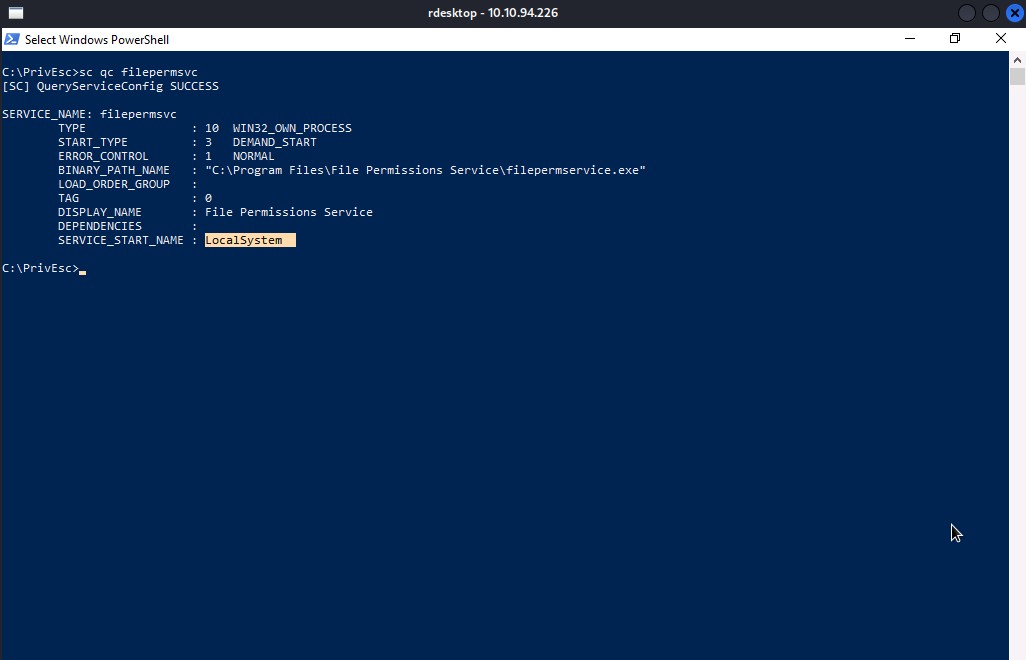This screenshot has width=1026, height=660.
Task: Click the LOAD_ORDER_GROUP label
Action: (114, 184)
